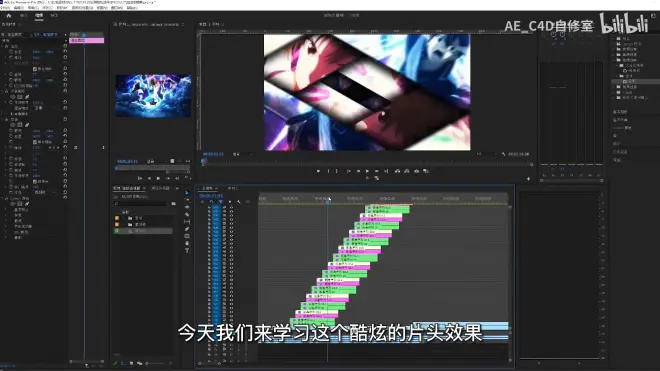Image resolution: width=660 pixels, height=371 pixels.
Task: Click the Program monitor current timecode
Action: click(213, 154)
